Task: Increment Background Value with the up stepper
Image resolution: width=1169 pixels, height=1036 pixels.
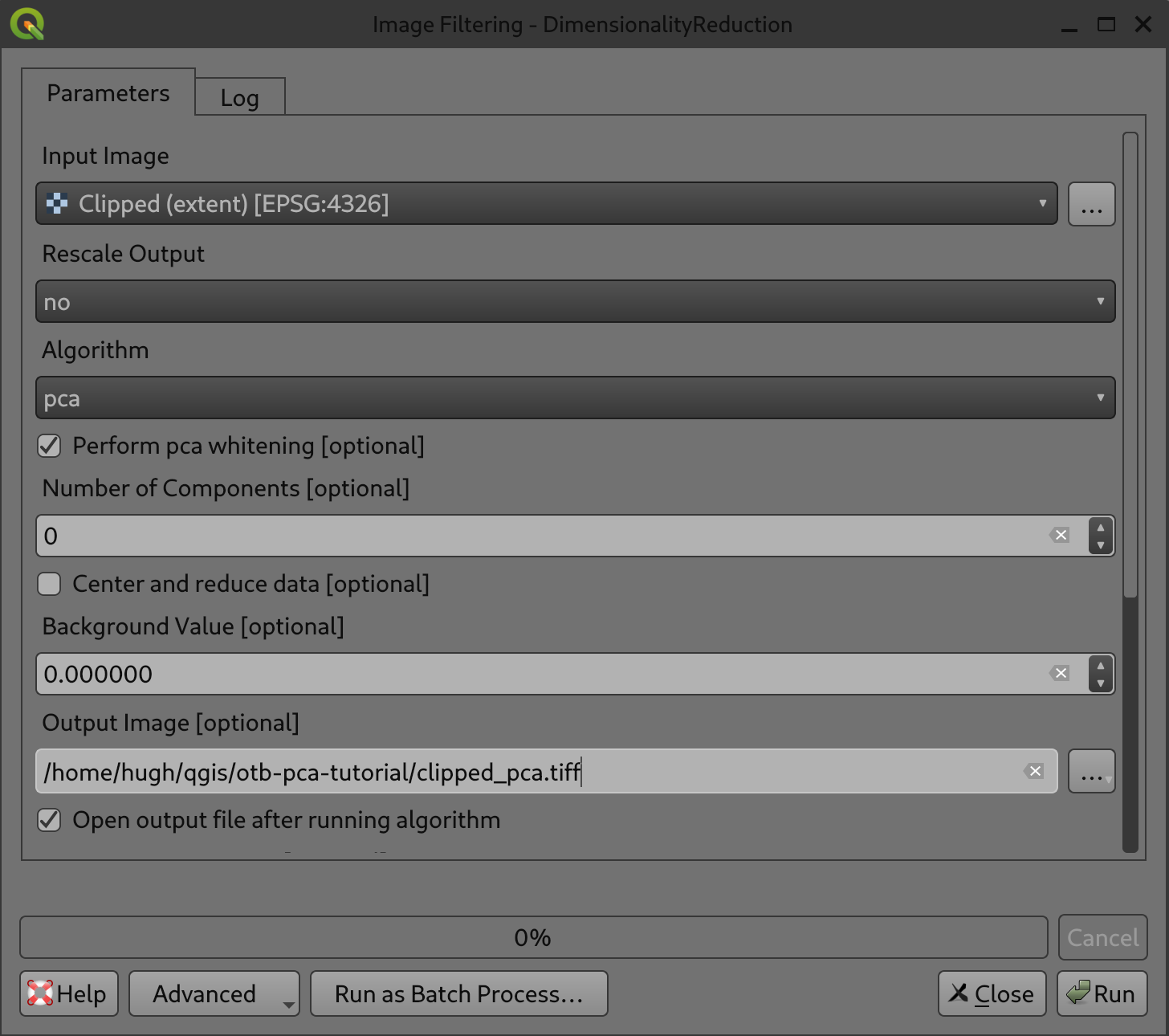Action: [1100, 667]
